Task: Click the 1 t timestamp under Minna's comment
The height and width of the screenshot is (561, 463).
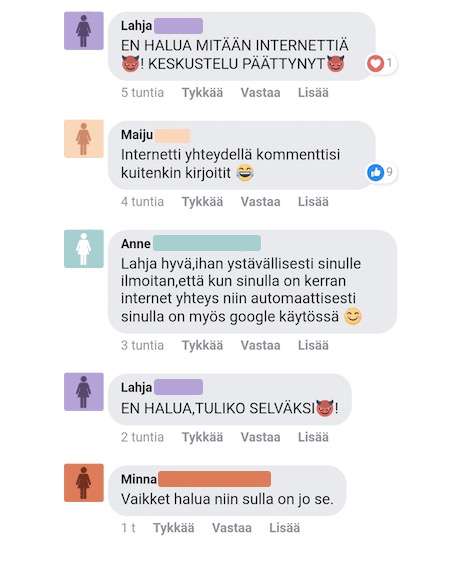Action: pyautogui.click(x=128, y=528)
